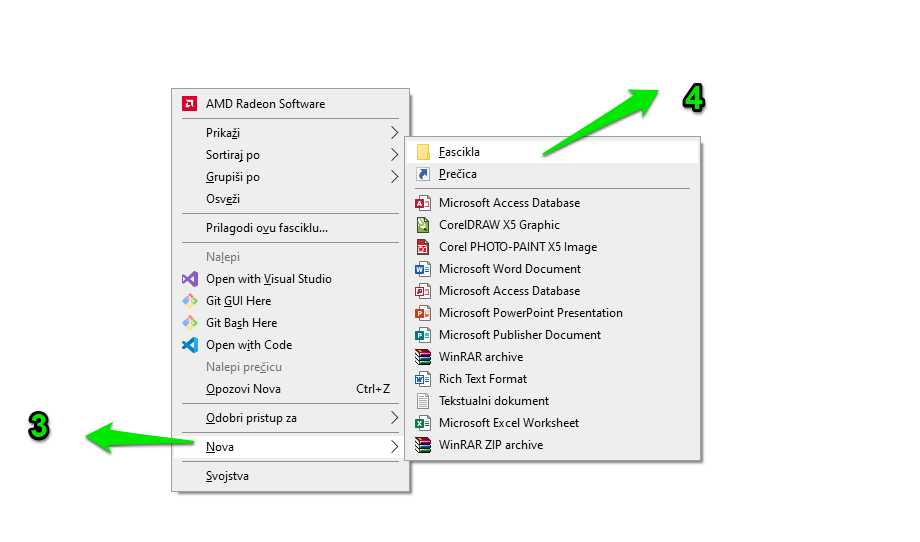Click the WinRAR archive icon
The image size is (920, 542).
pos(423,357)
